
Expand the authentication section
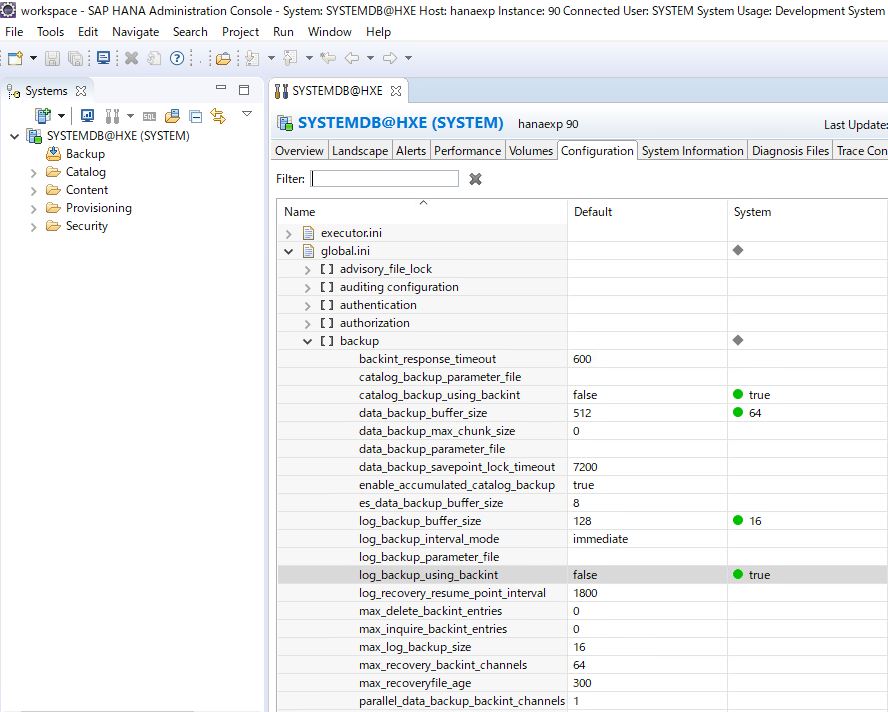pos(308,306)
